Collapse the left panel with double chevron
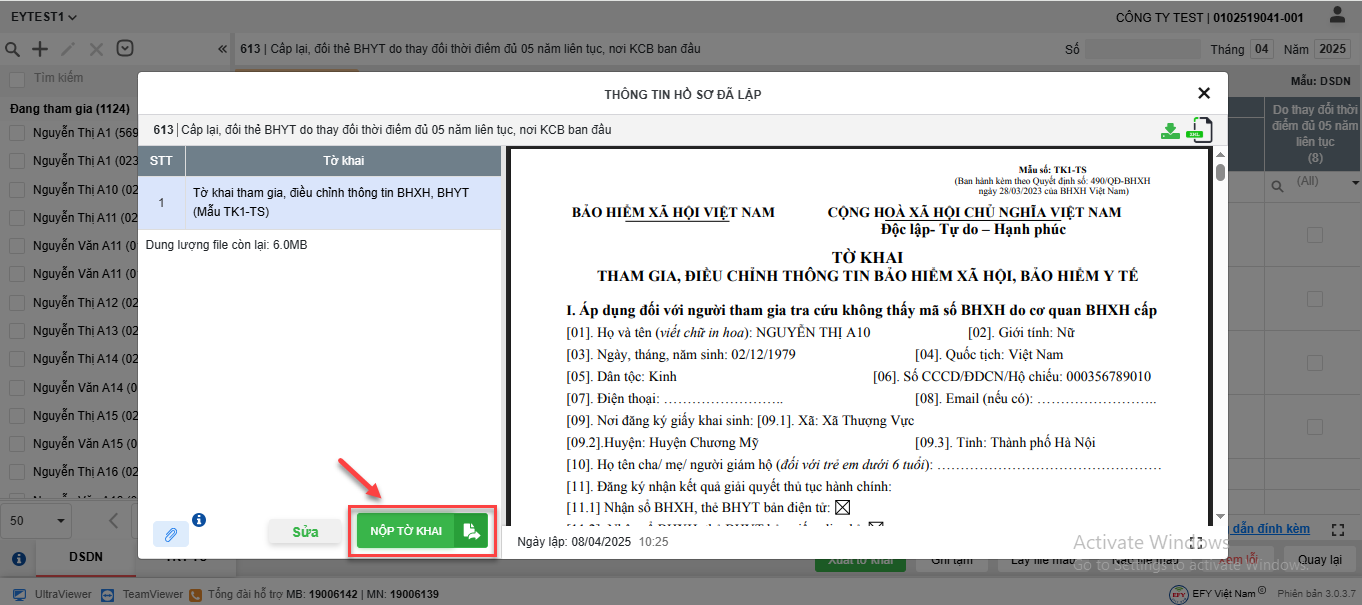1362x605 pixels. point(222,49)
